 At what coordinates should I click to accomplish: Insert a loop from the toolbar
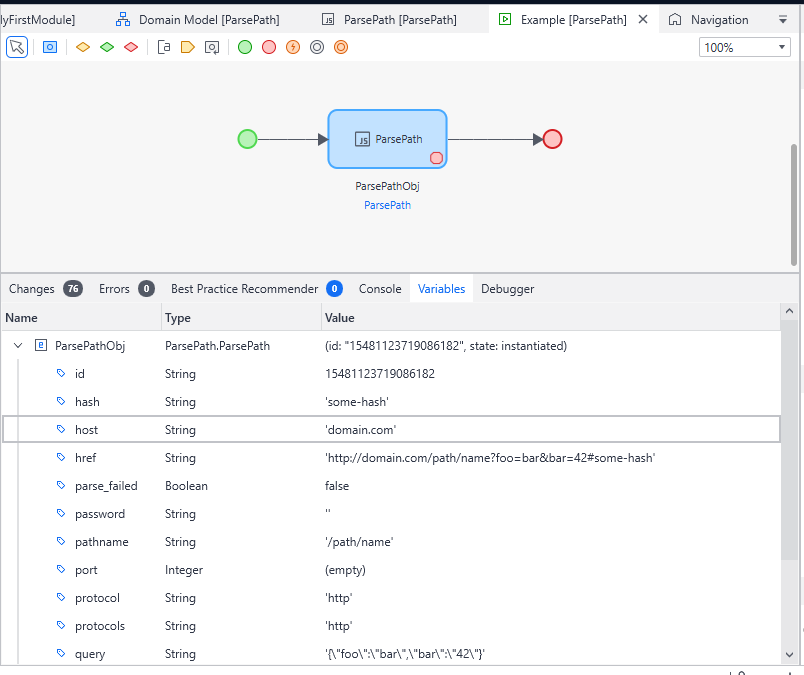164,47
